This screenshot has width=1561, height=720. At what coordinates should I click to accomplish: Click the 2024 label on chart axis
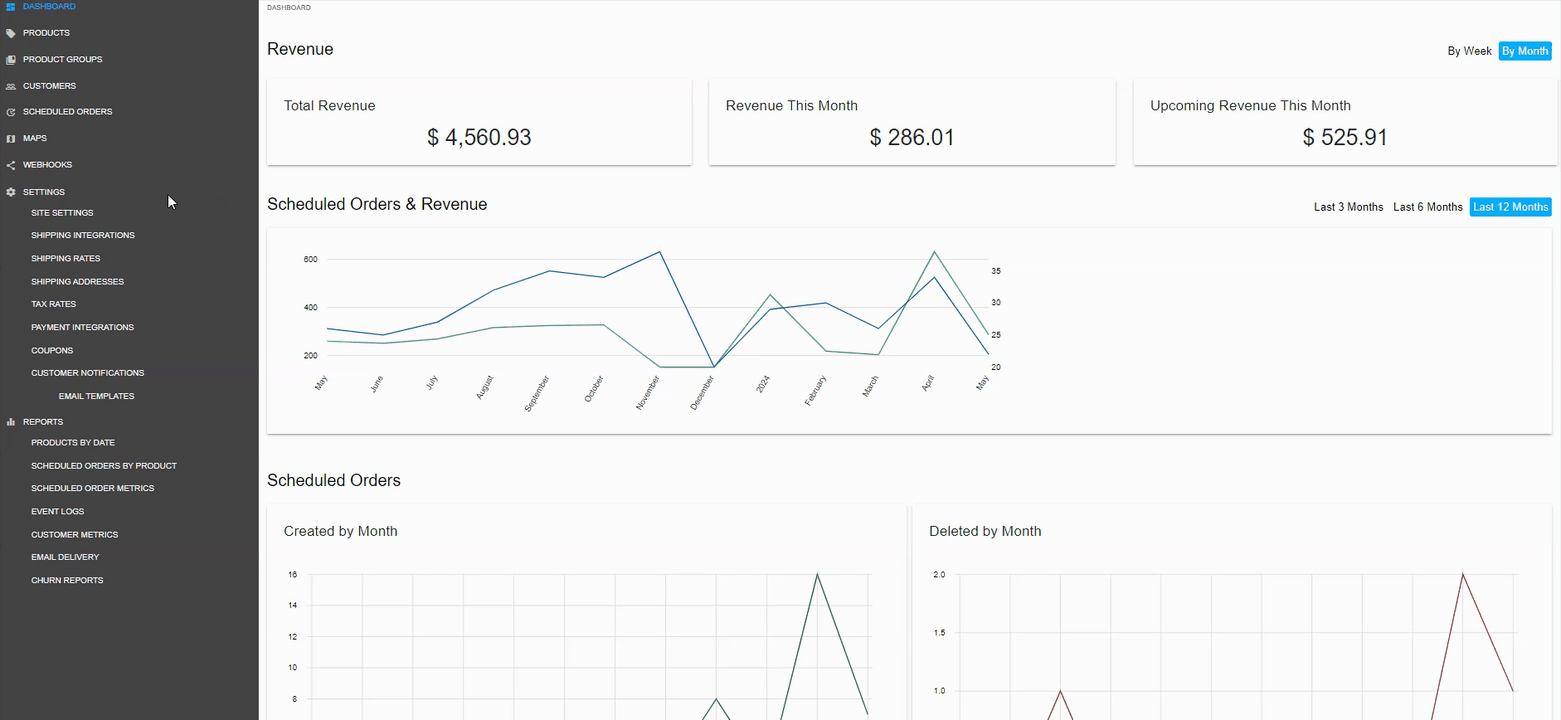(763, 384)
